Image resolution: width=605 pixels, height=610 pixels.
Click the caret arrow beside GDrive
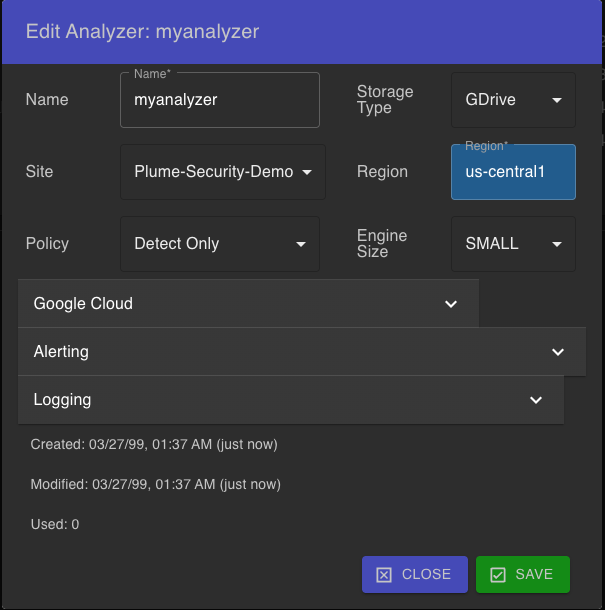point(557,100)
